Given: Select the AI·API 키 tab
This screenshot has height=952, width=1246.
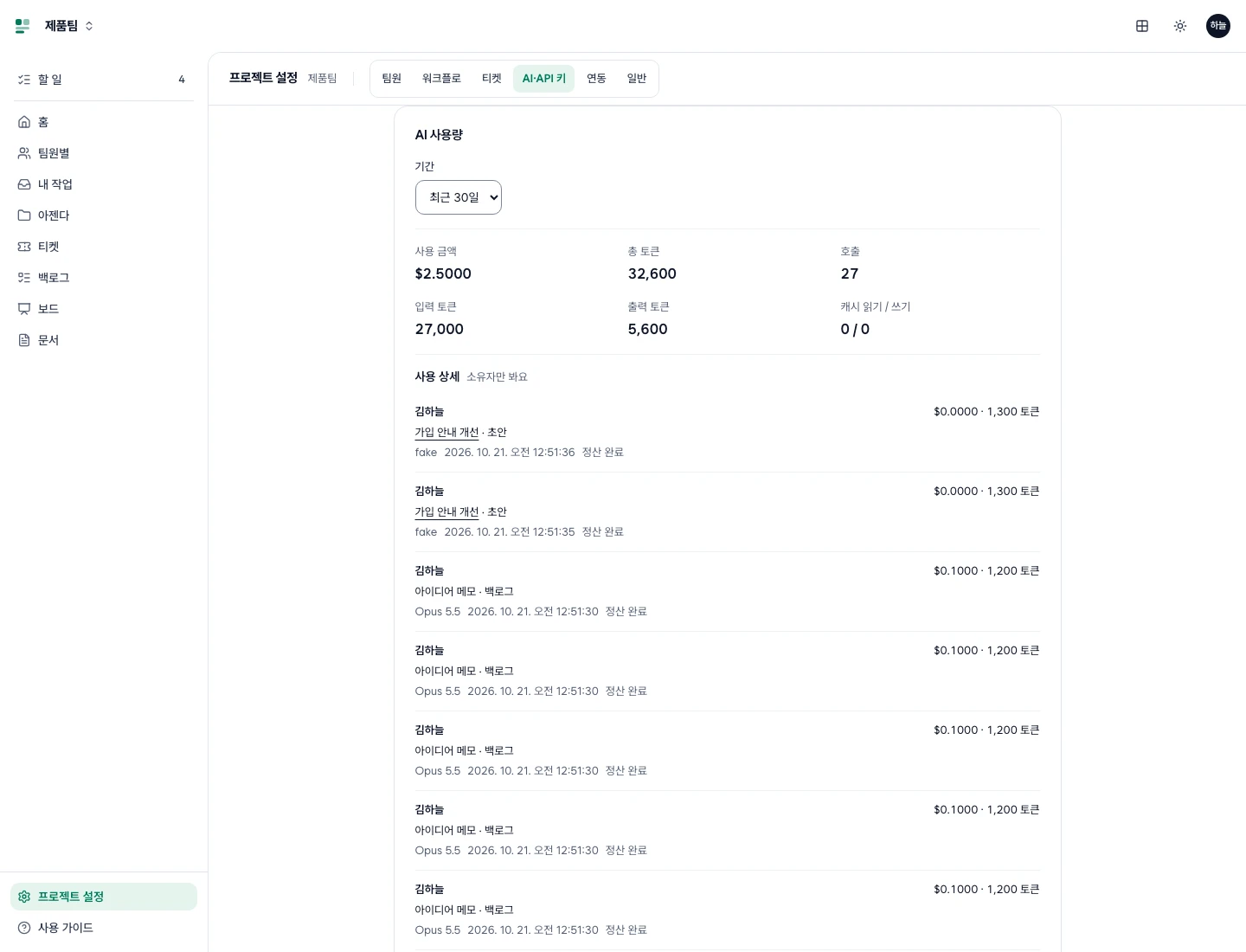Looking at the screenshot, I should [x=543, y=79].
